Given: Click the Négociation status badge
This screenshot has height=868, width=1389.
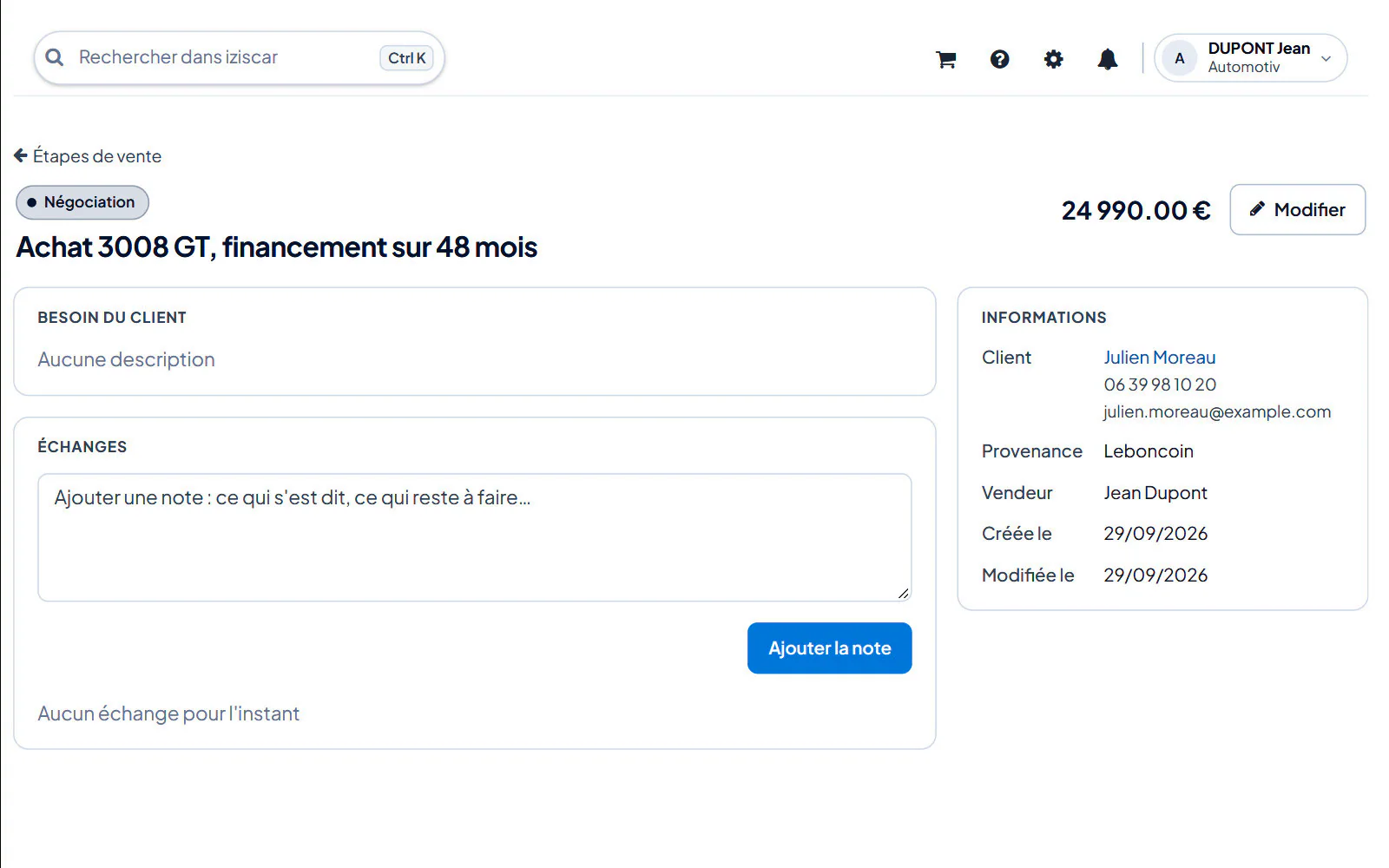Looking at the screenshot, I should 82,202.
